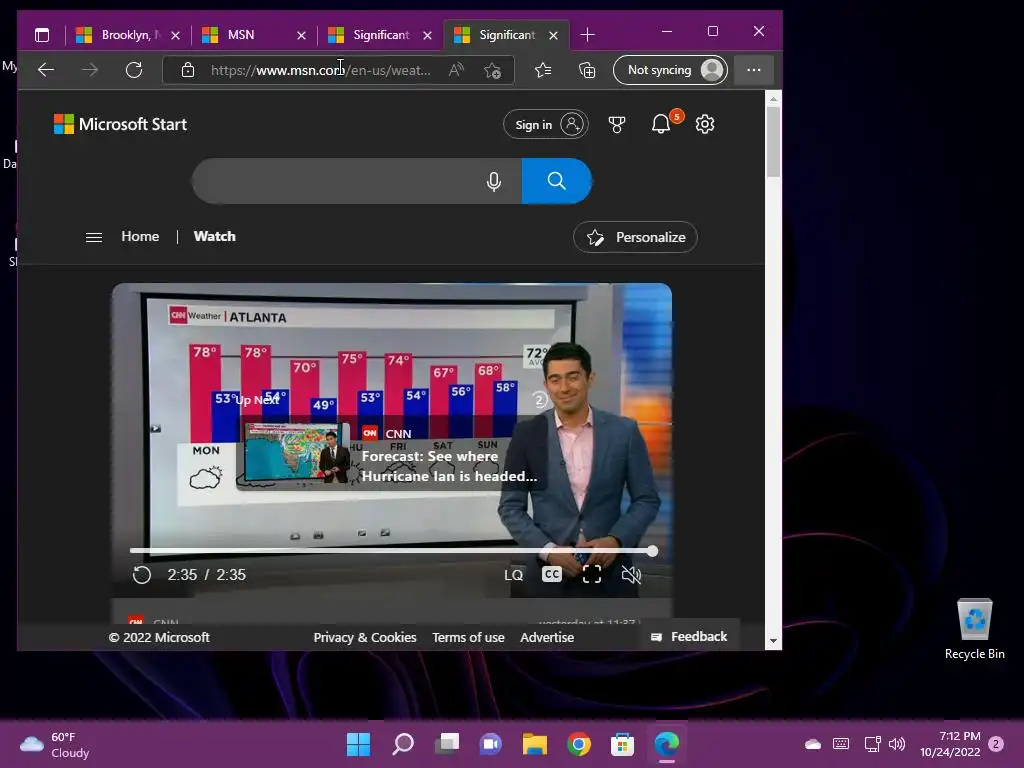Close the active Significant tab
The height and width of the screenshot is (768, 1024).
pyautogui.click(x=553, y=35)
